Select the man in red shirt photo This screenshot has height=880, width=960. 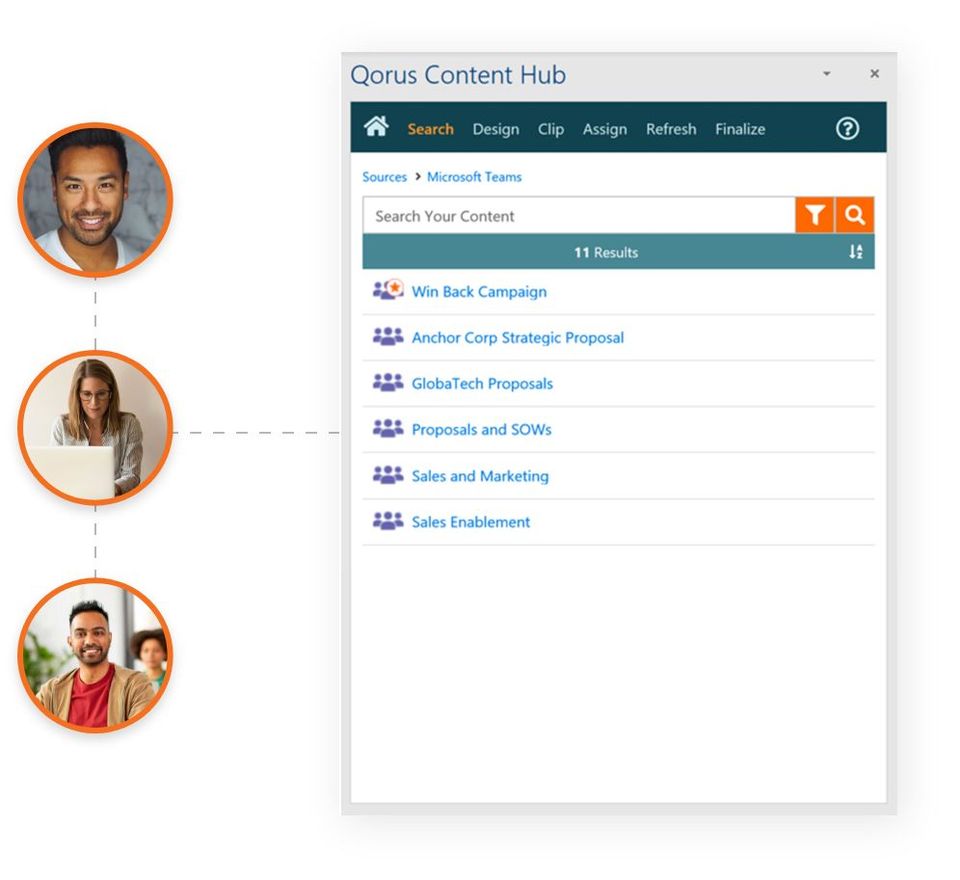pos(95,655)
